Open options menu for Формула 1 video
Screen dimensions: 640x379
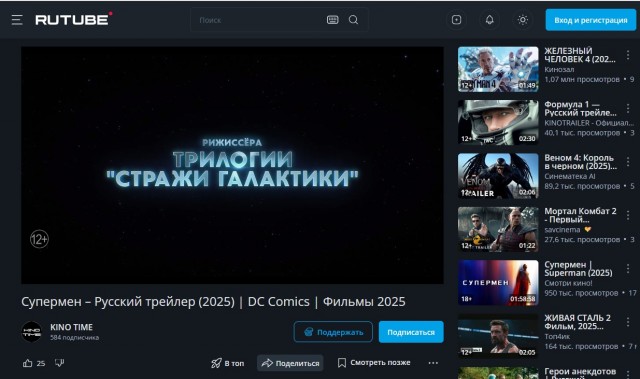628,108
